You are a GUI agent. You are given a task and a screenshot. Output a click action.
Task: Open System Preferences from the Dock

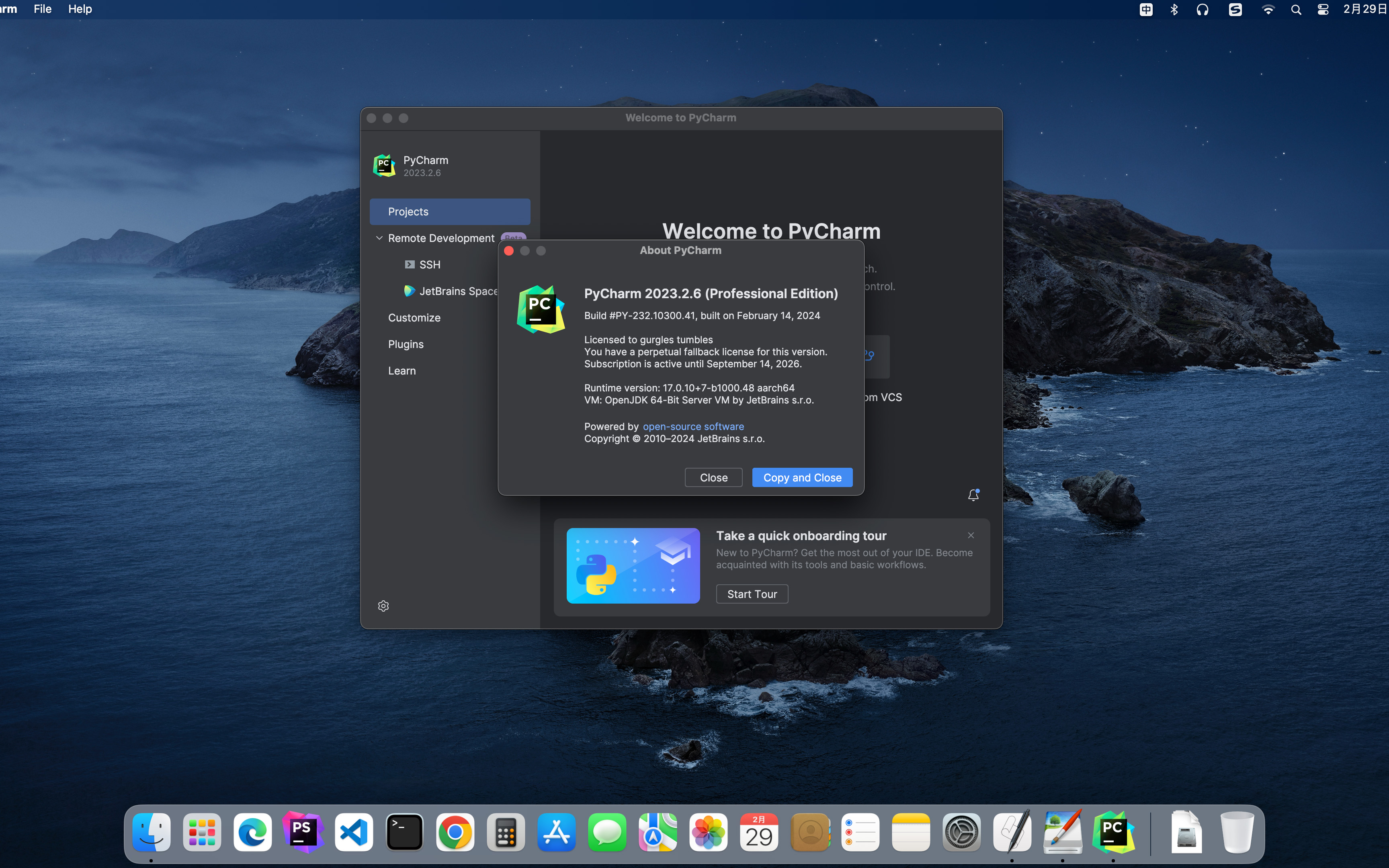[961, 832]
